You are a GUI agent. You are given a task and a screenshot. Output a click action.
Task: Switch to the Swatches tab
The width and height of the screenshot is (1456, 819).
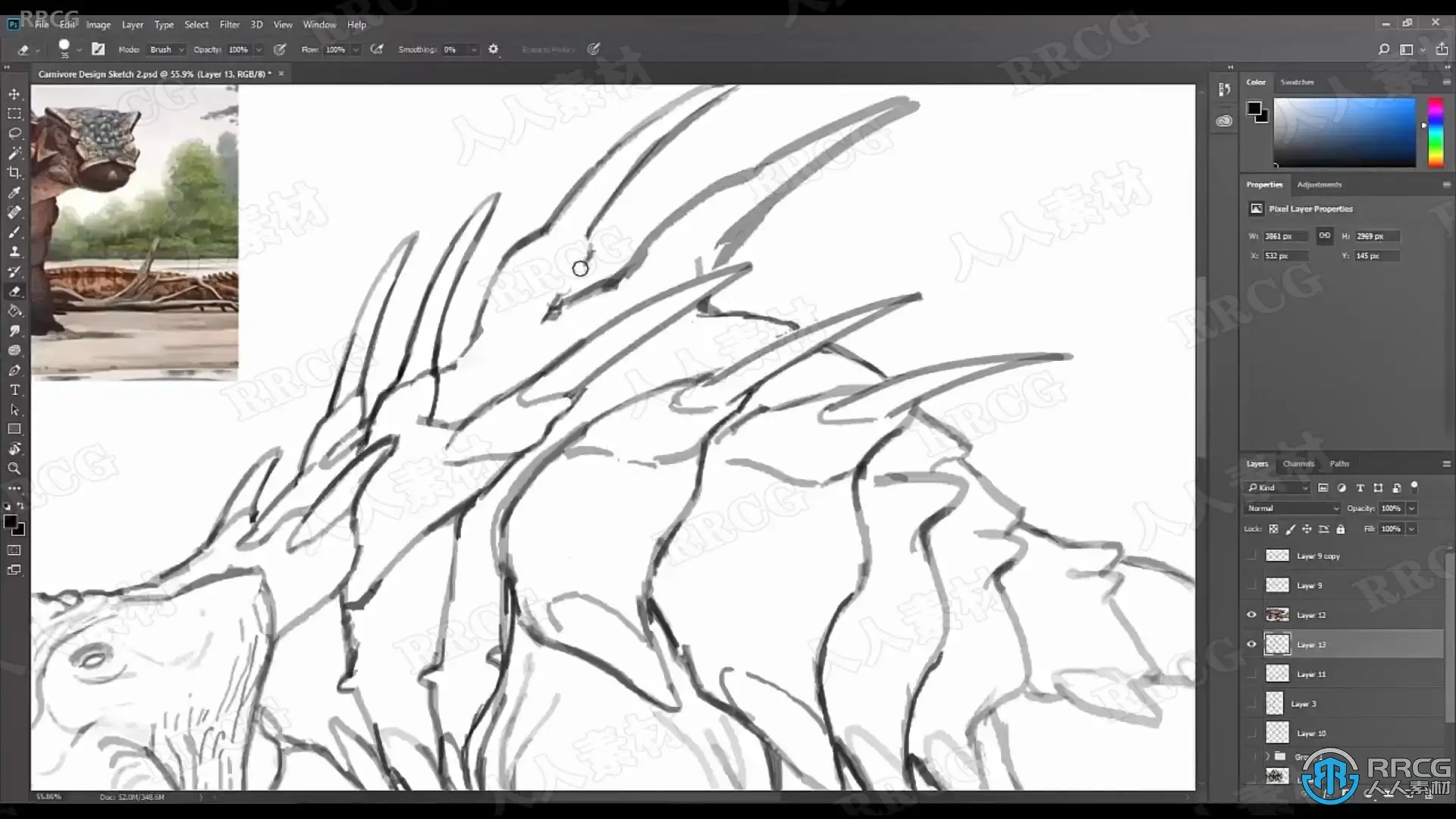coord(1297,82)
